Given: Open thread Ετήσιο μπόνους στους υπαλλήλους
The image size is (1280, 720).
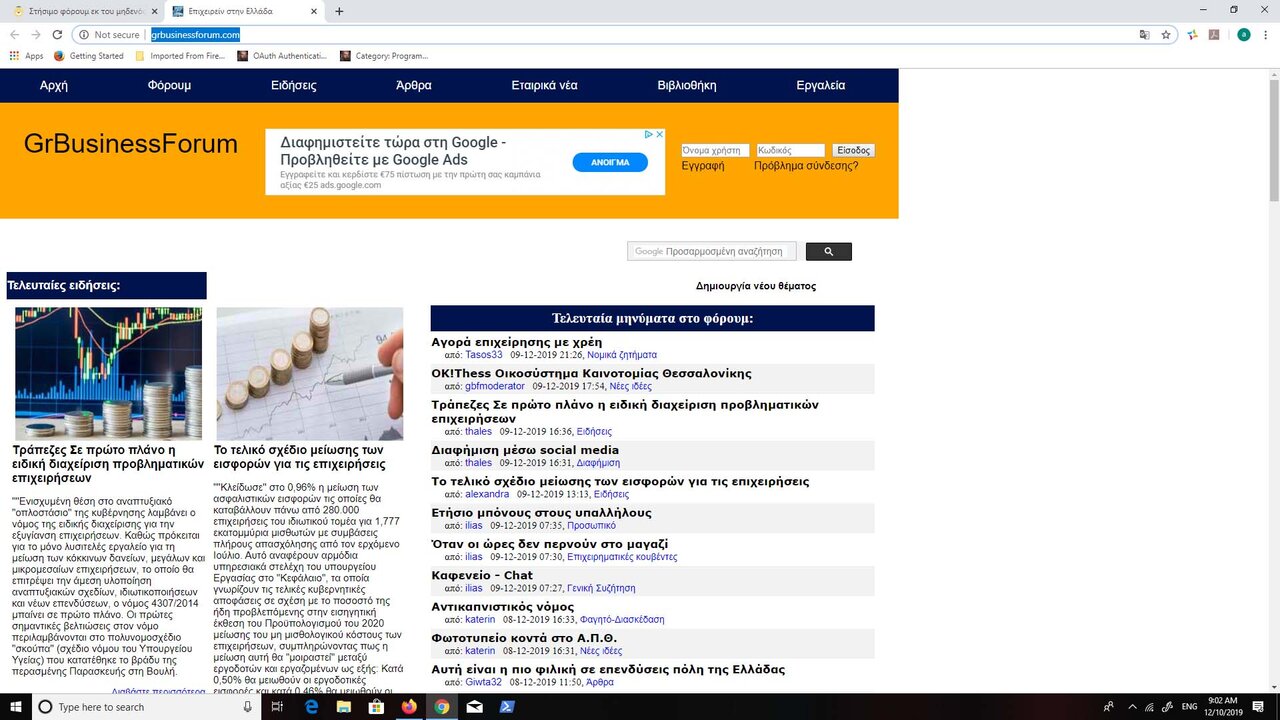Looking at the screenshot, I should coord(542,513).
